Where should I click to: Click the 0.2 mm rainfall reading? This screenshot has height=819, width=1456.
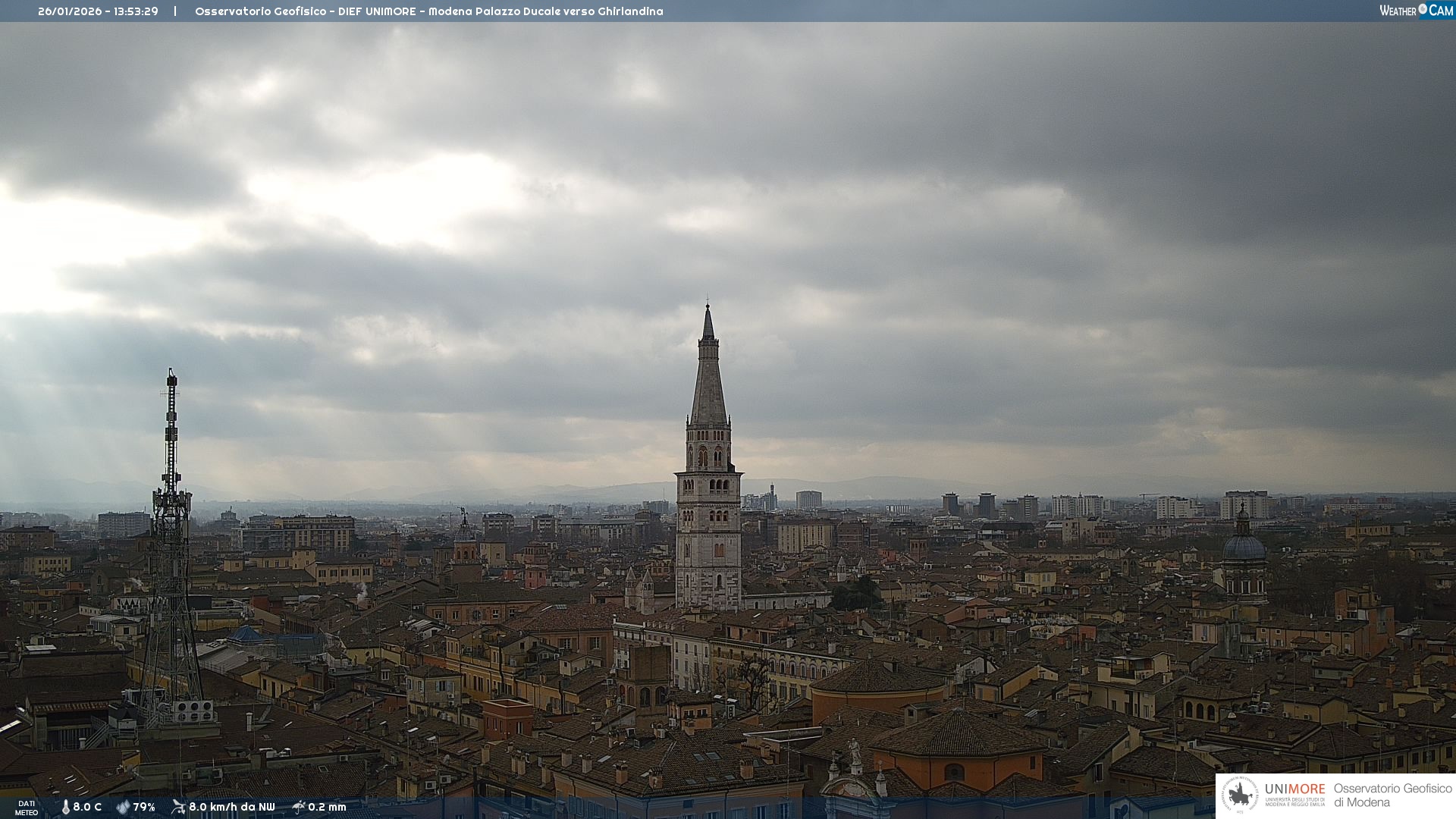coord(327,807)
